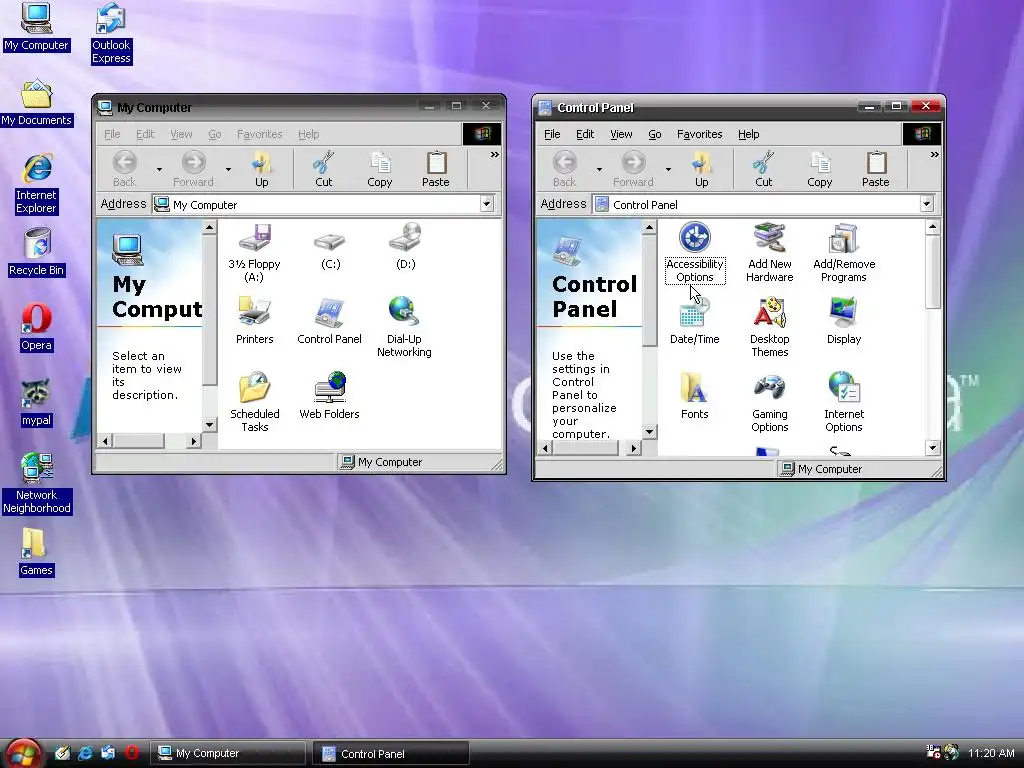This screenshot has height=768, width=1024.
Task: Switch to My Computer taskbar button
Action: pos(228,753)
